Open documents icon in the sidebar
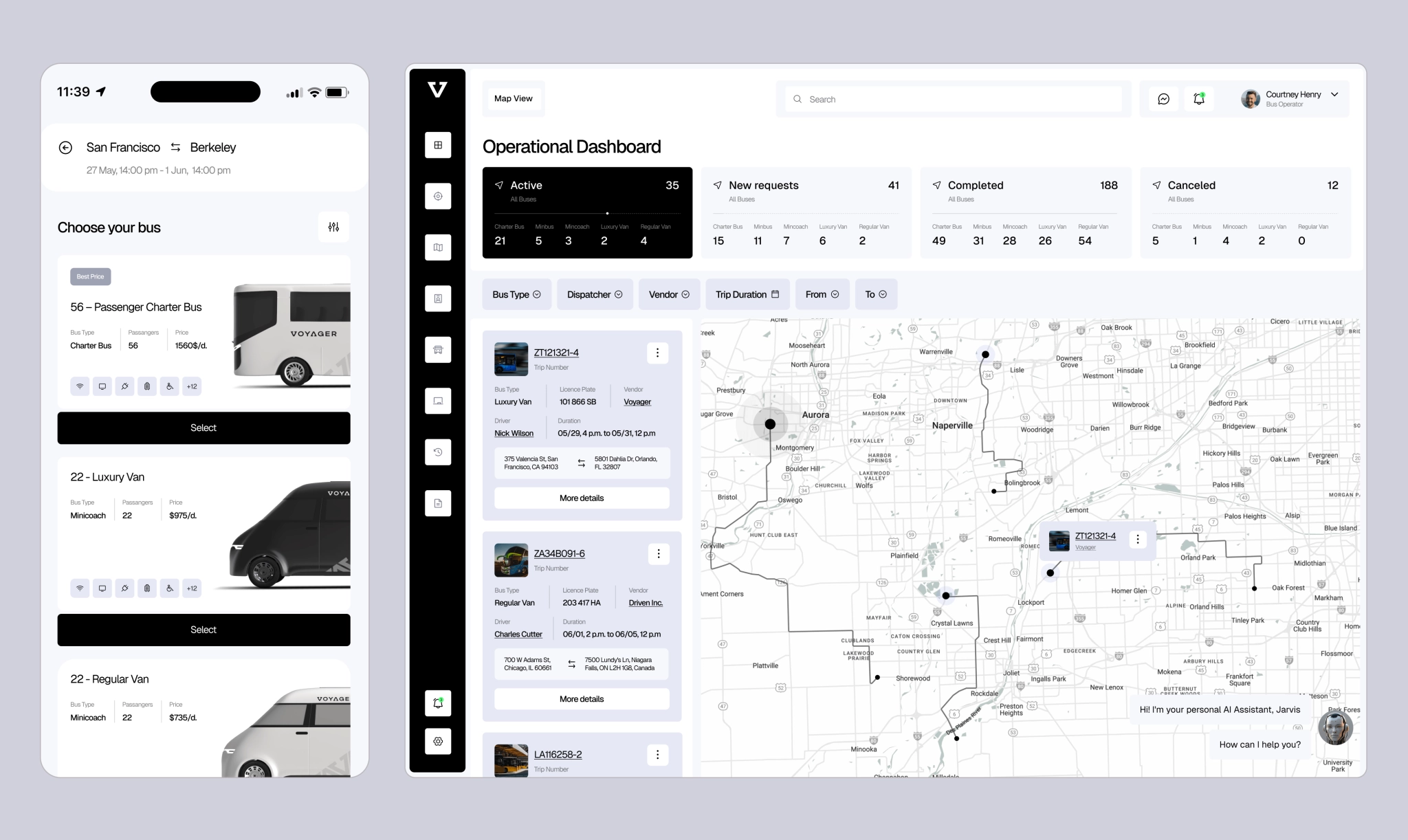1408x840 pixels. pyautogui.click(x=438, y=502)
